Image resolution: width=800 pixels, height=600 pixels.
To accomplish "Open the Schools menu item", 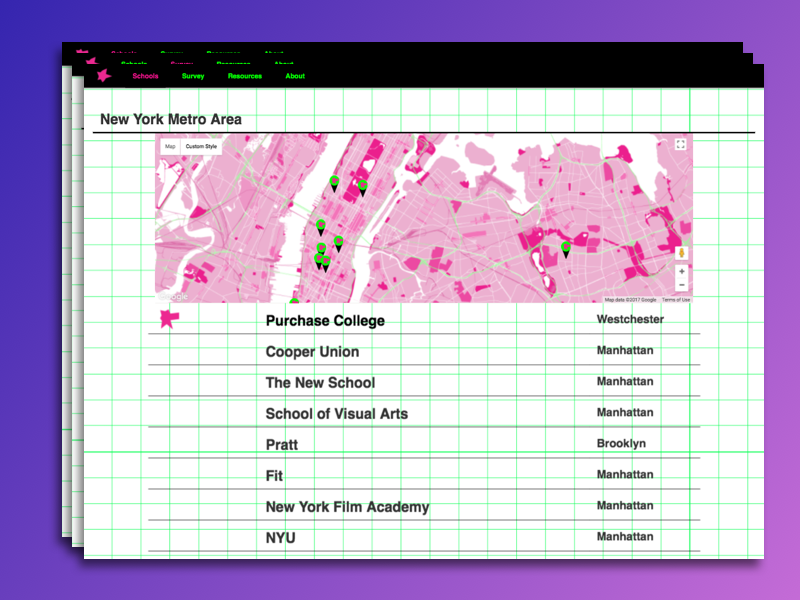I will [x=145, y=76].
